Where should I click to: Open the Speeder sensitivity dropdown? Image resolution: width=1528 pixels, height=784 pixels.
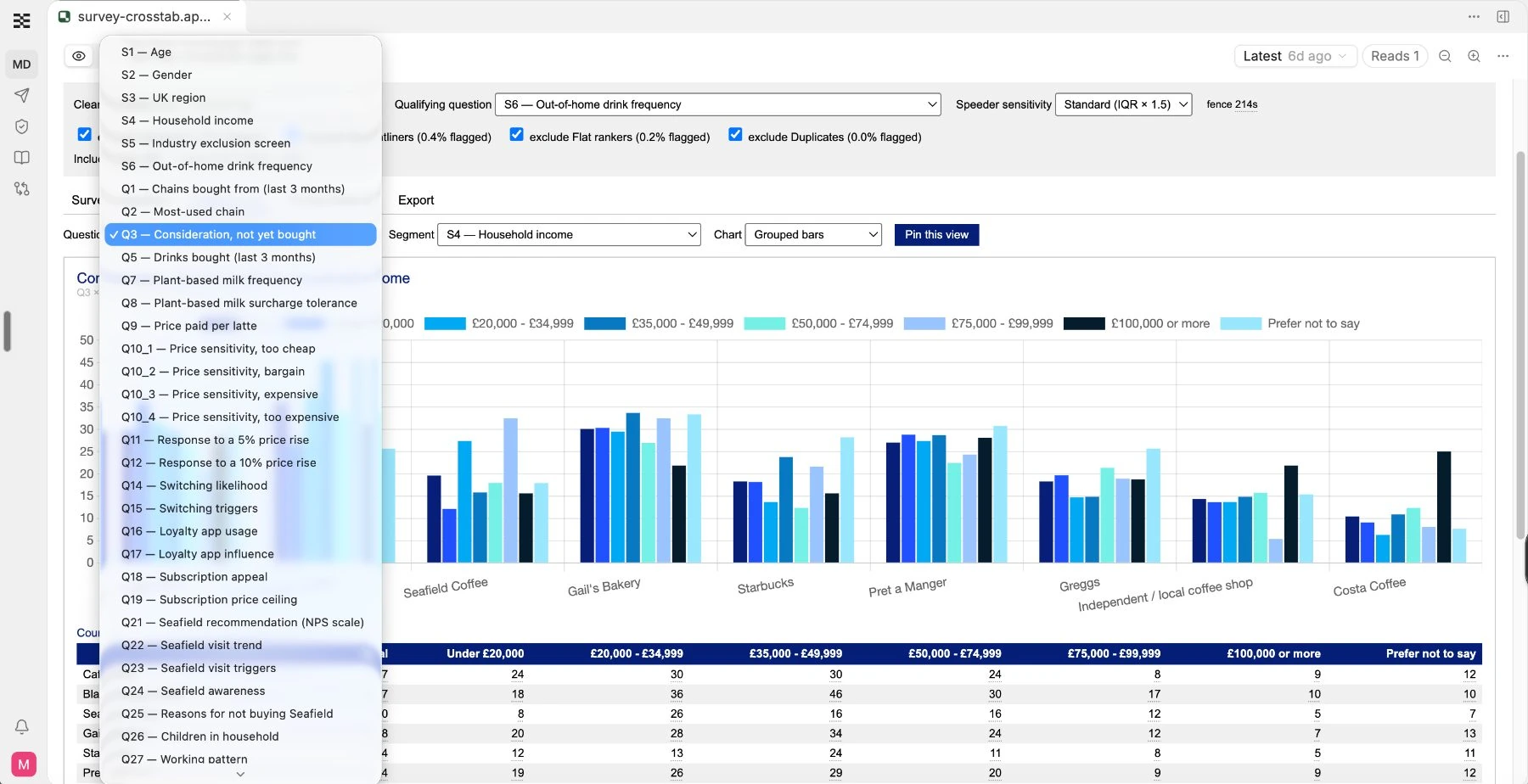point(1123,104)
